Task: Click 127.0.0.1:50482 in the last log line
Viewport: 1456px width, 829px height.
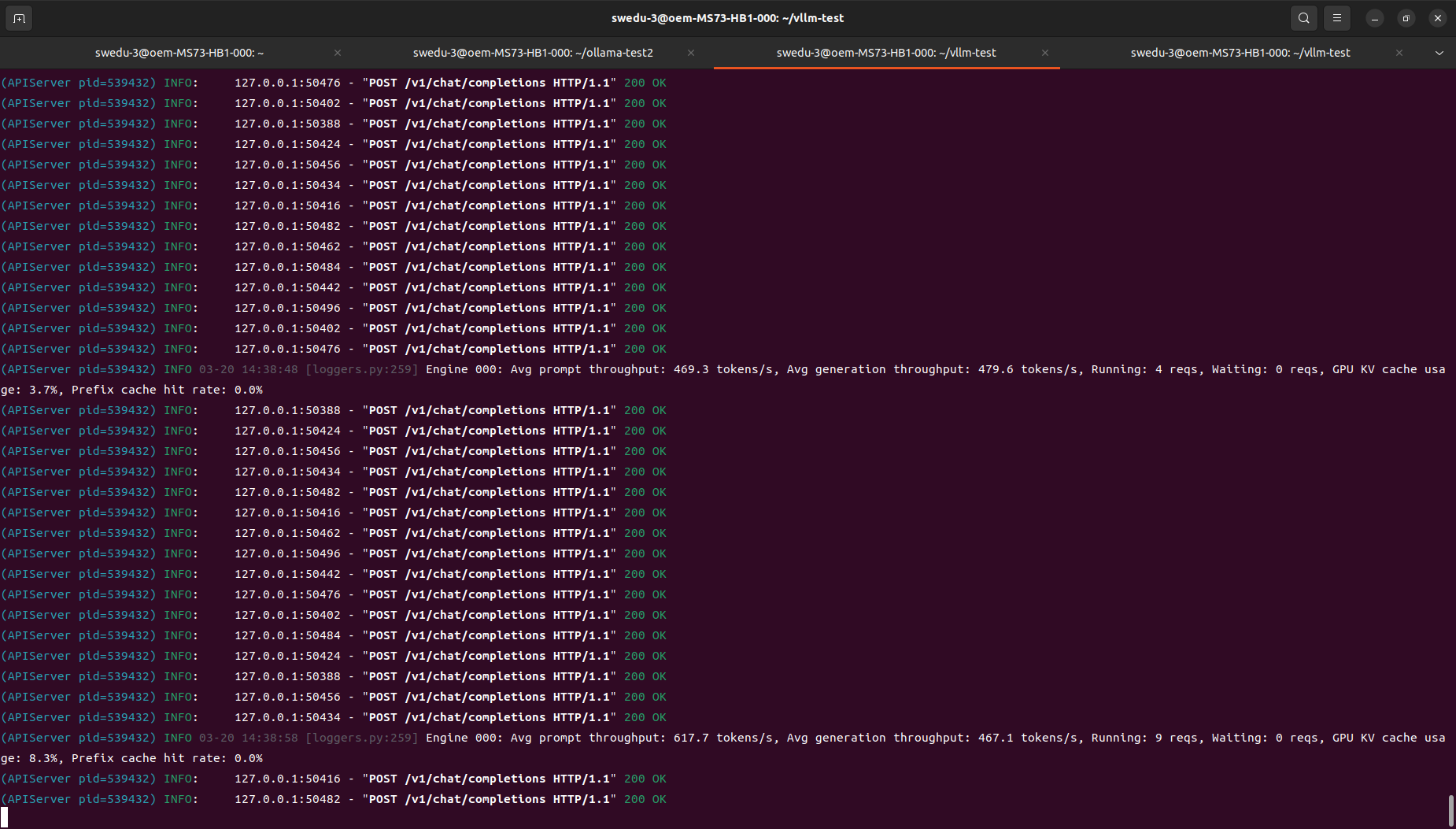Action: [x=287, y=799]
